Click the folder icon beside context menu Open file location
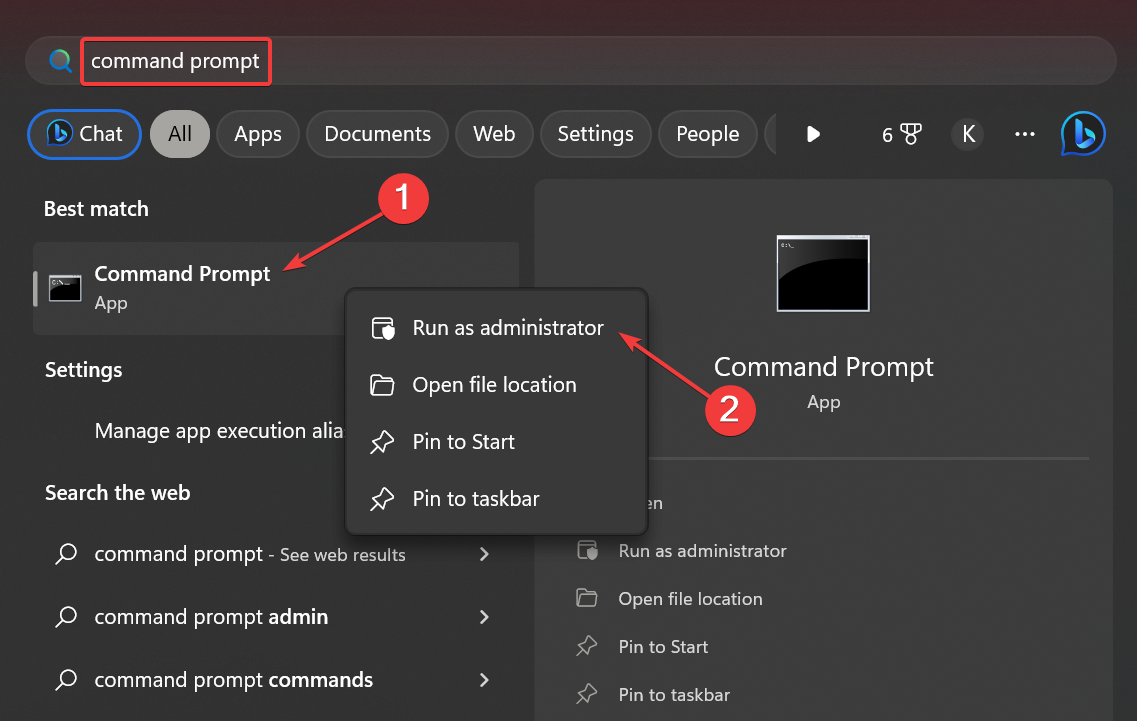Screen dimensions: 1137x721 coord(382,384)
